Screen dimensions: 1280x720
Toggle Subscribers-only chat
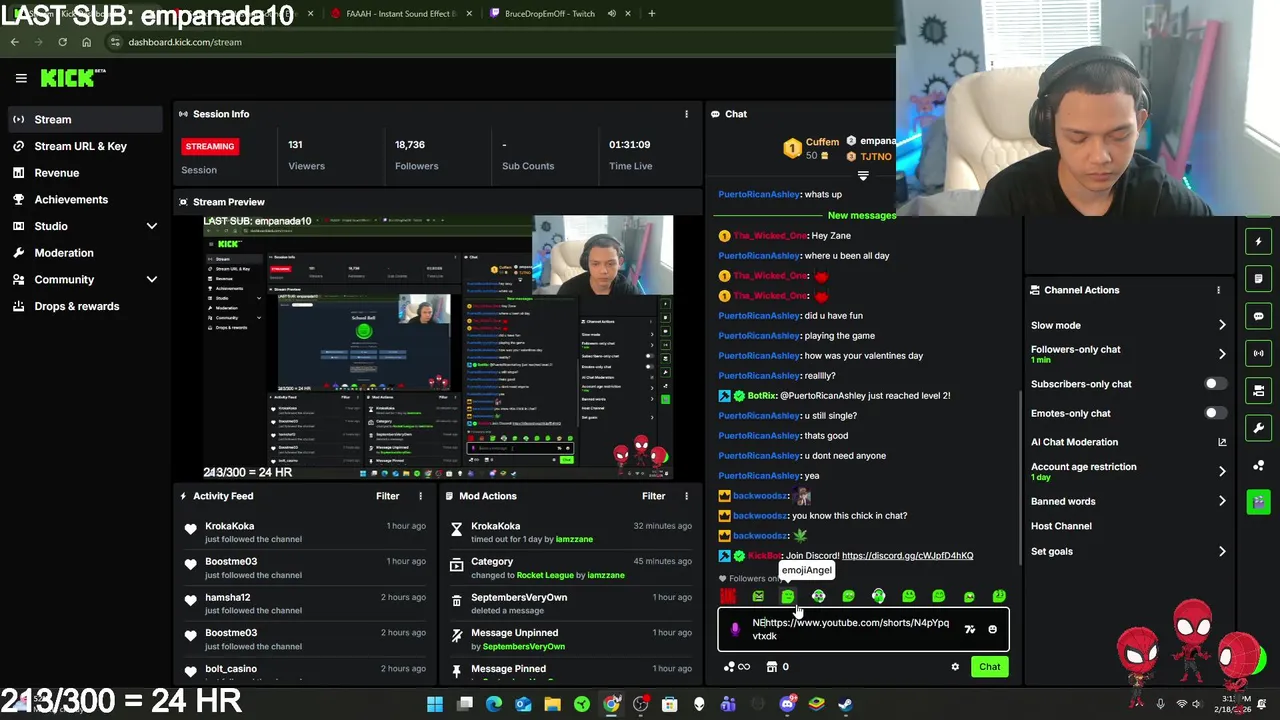pos(1215,384)
